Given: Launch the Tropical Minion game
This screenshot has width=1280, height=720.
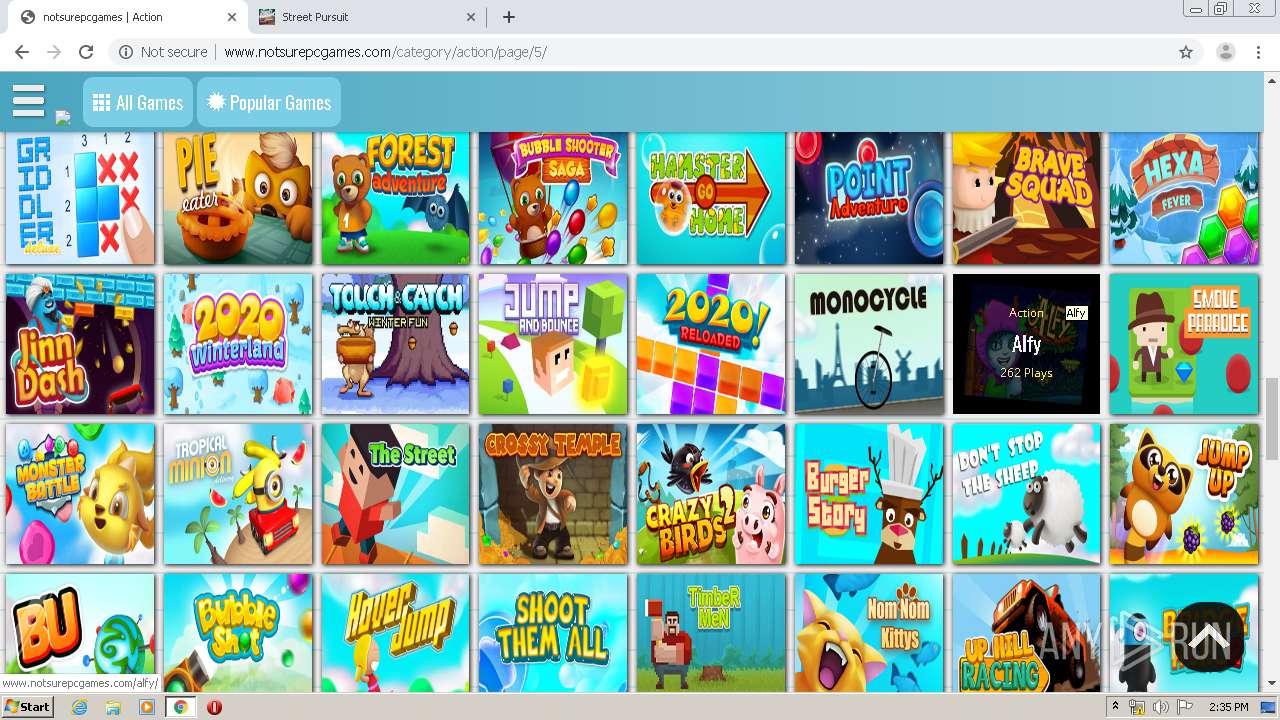Looking at the screenshot, I should (238, 494).
